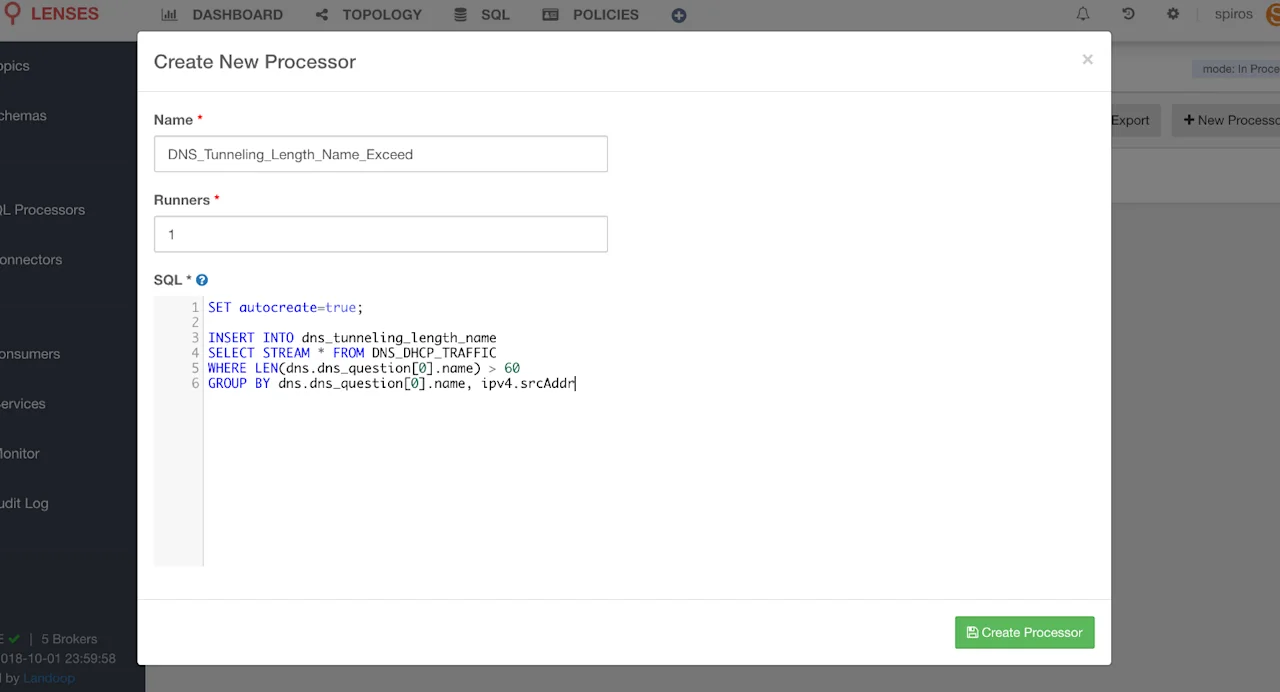The image size is (1280, 692).
Task: Click the Create Processor button
Action: [x=1024, y=632]
